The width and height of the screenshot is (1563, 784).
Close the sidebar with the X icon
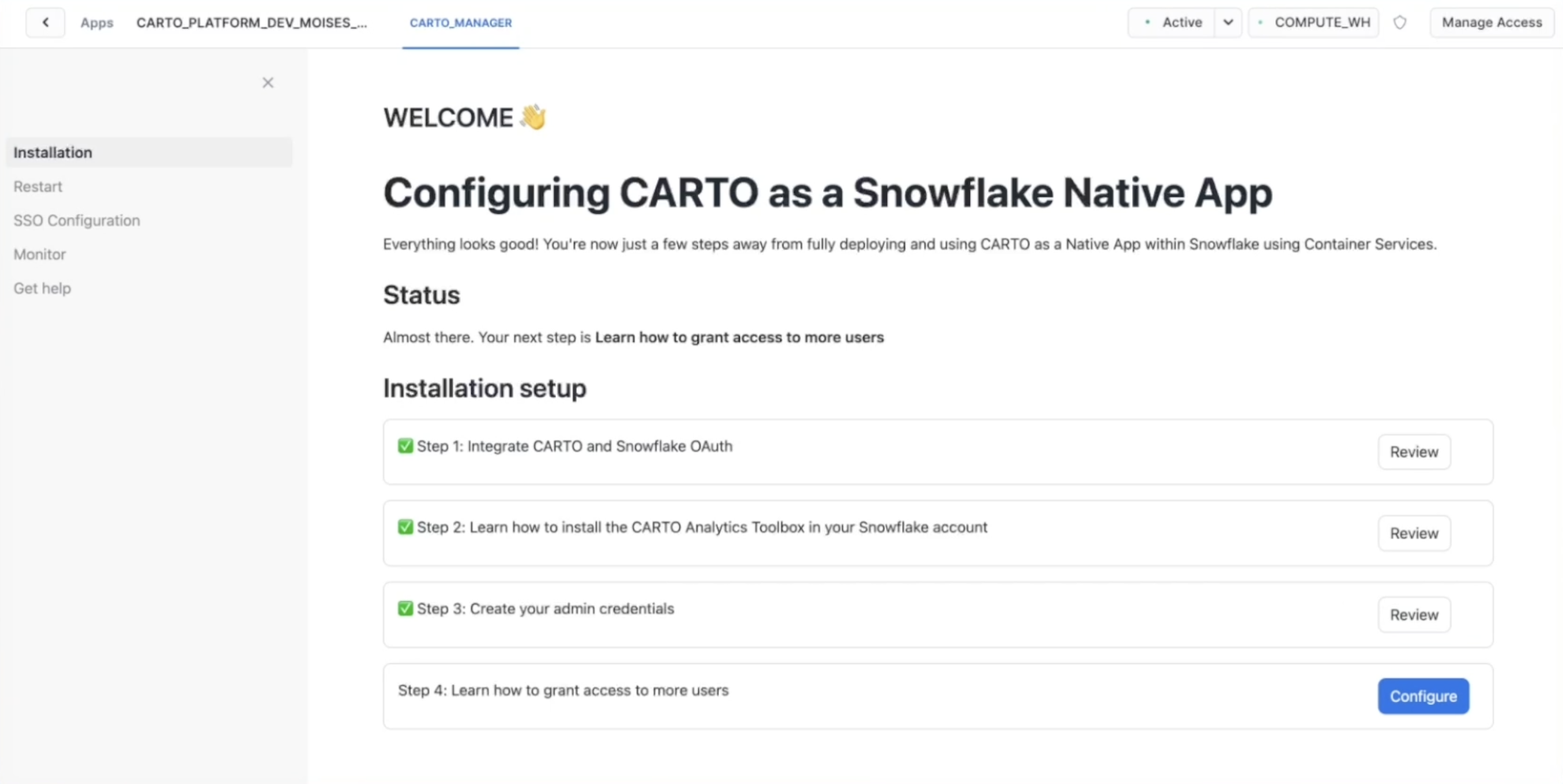click(268, 82)
